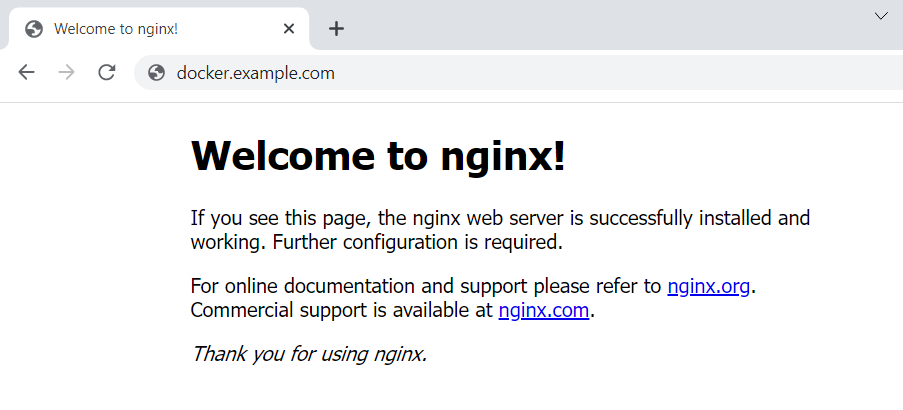Click the grayed-out forward arrow

coord(67,73)
